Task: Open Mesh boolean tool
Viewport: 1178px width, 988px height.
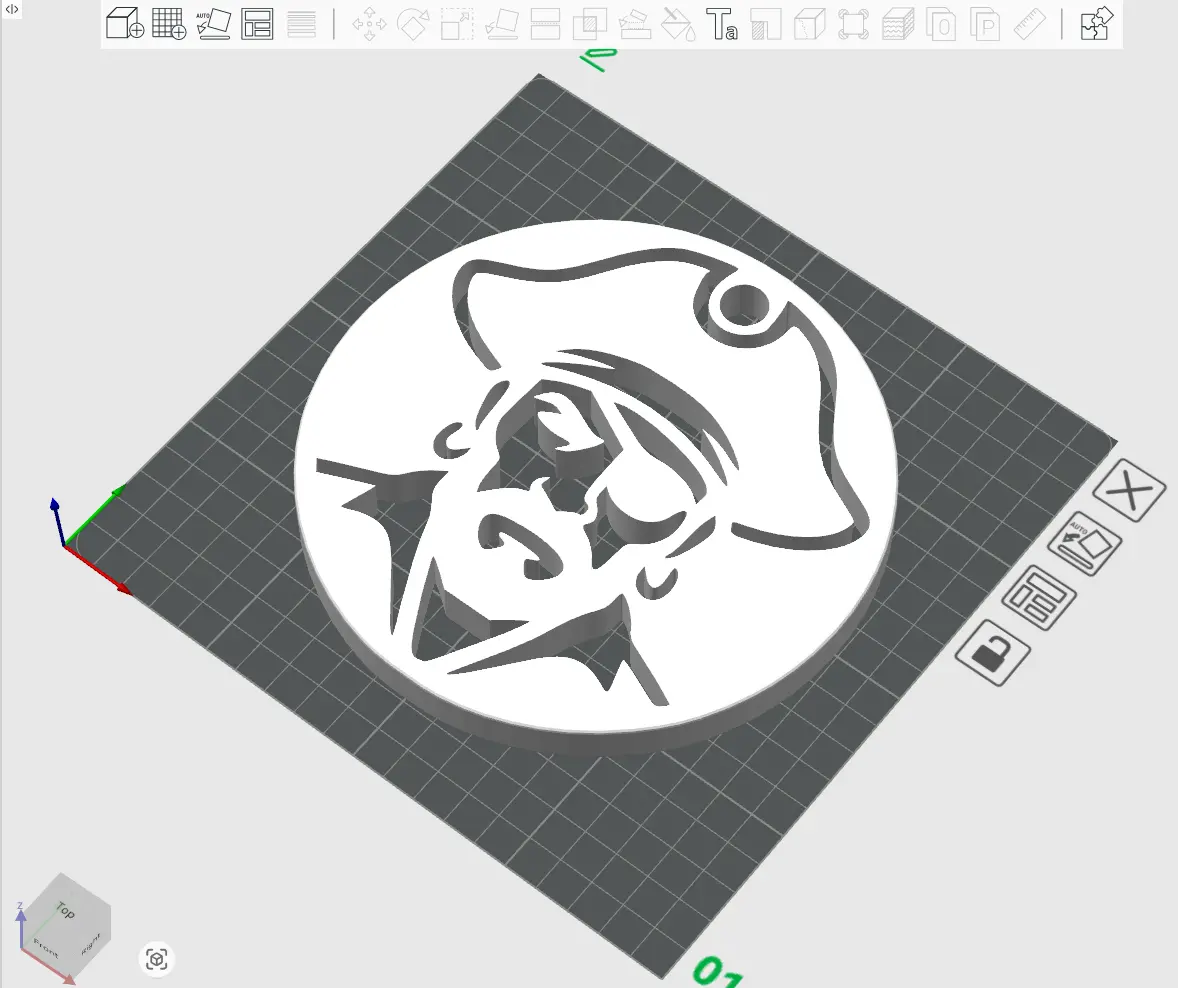Action: click(590, 24)
